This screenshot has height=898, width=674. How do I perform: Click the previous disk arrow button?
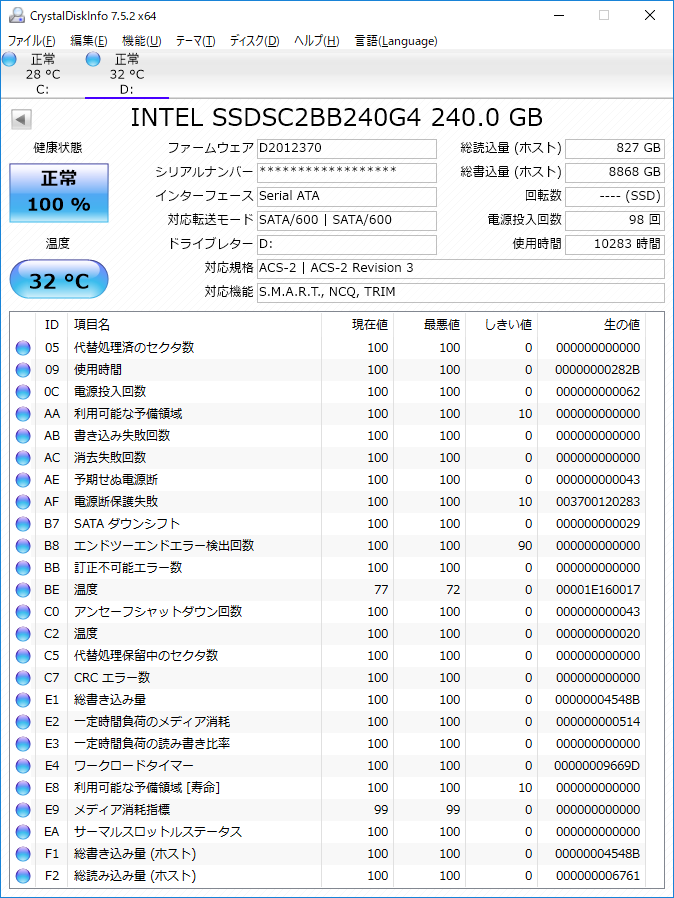21,120
